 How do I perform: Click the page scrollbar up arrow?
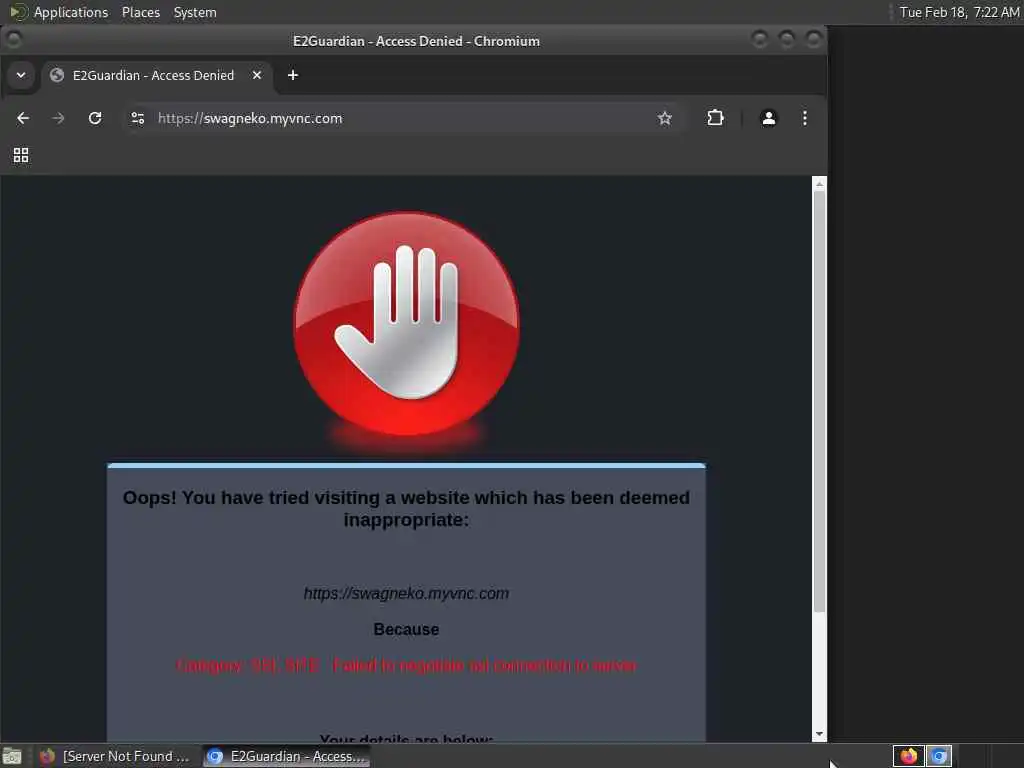tap(819, 184)
